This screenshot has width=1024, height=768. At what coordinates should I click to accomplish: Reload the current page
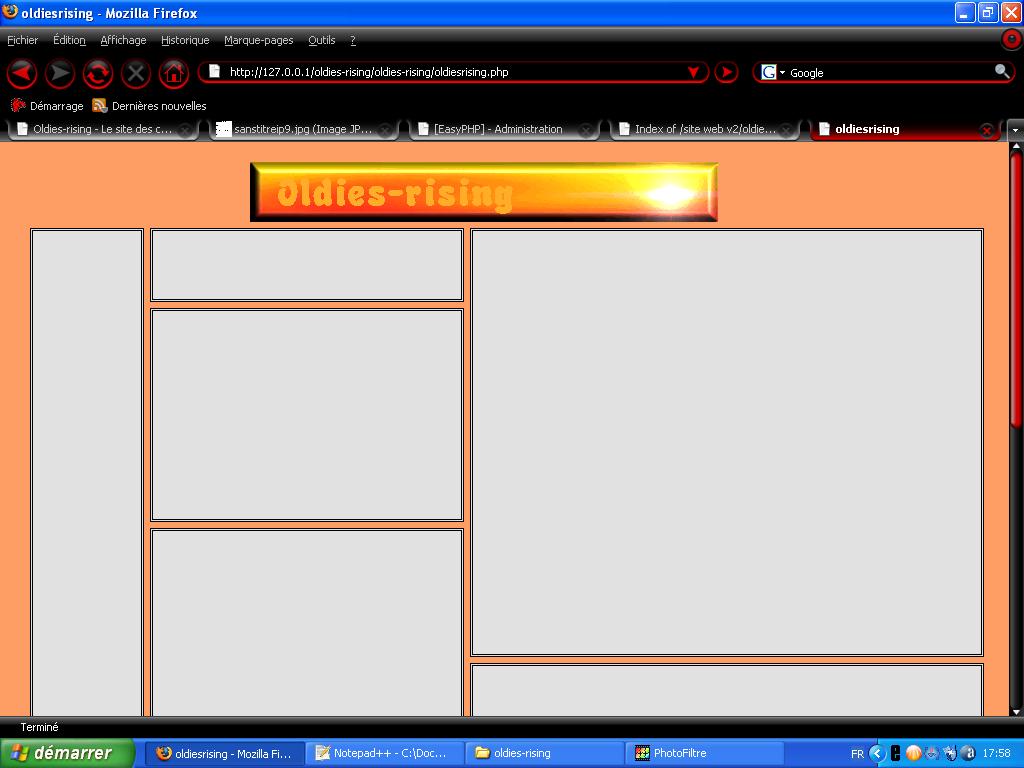click(98, 73)
